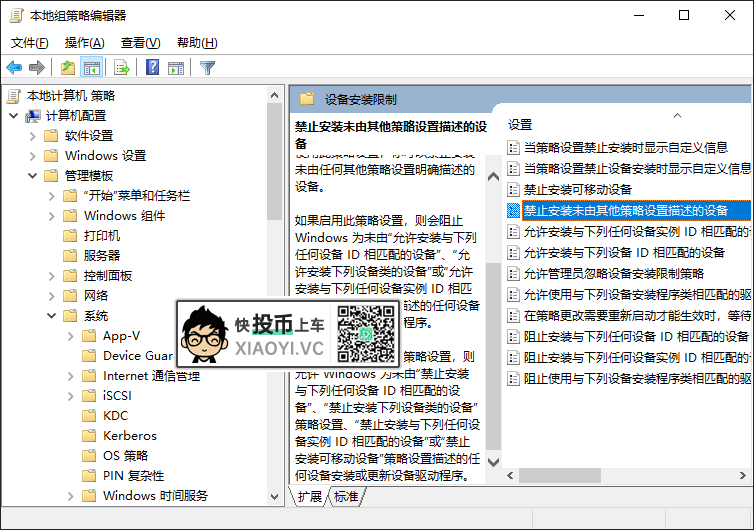
Task: Switch to the 标准 tab
Action: click(x=346, y=496)
